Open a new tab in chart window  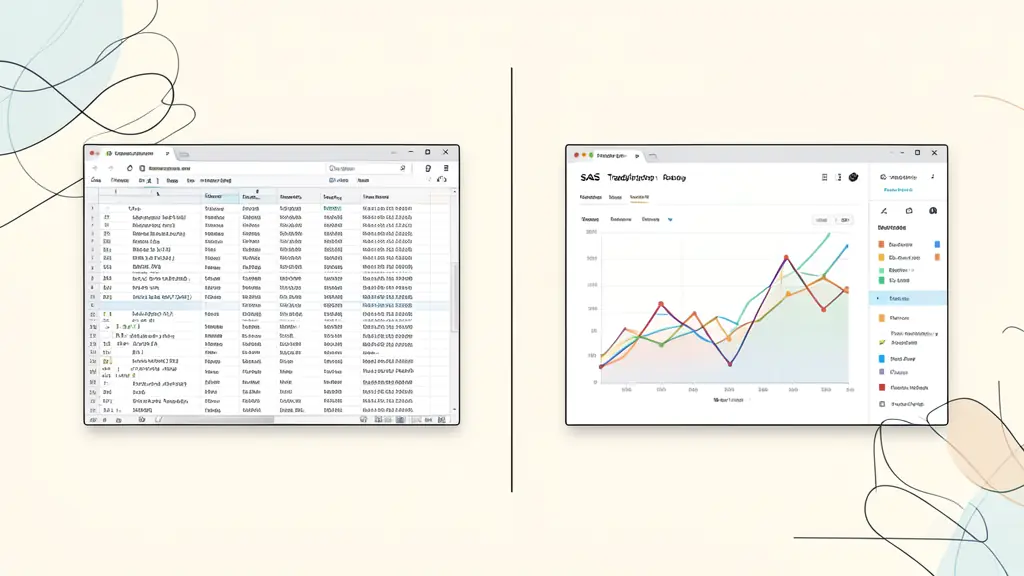[652, 156]
